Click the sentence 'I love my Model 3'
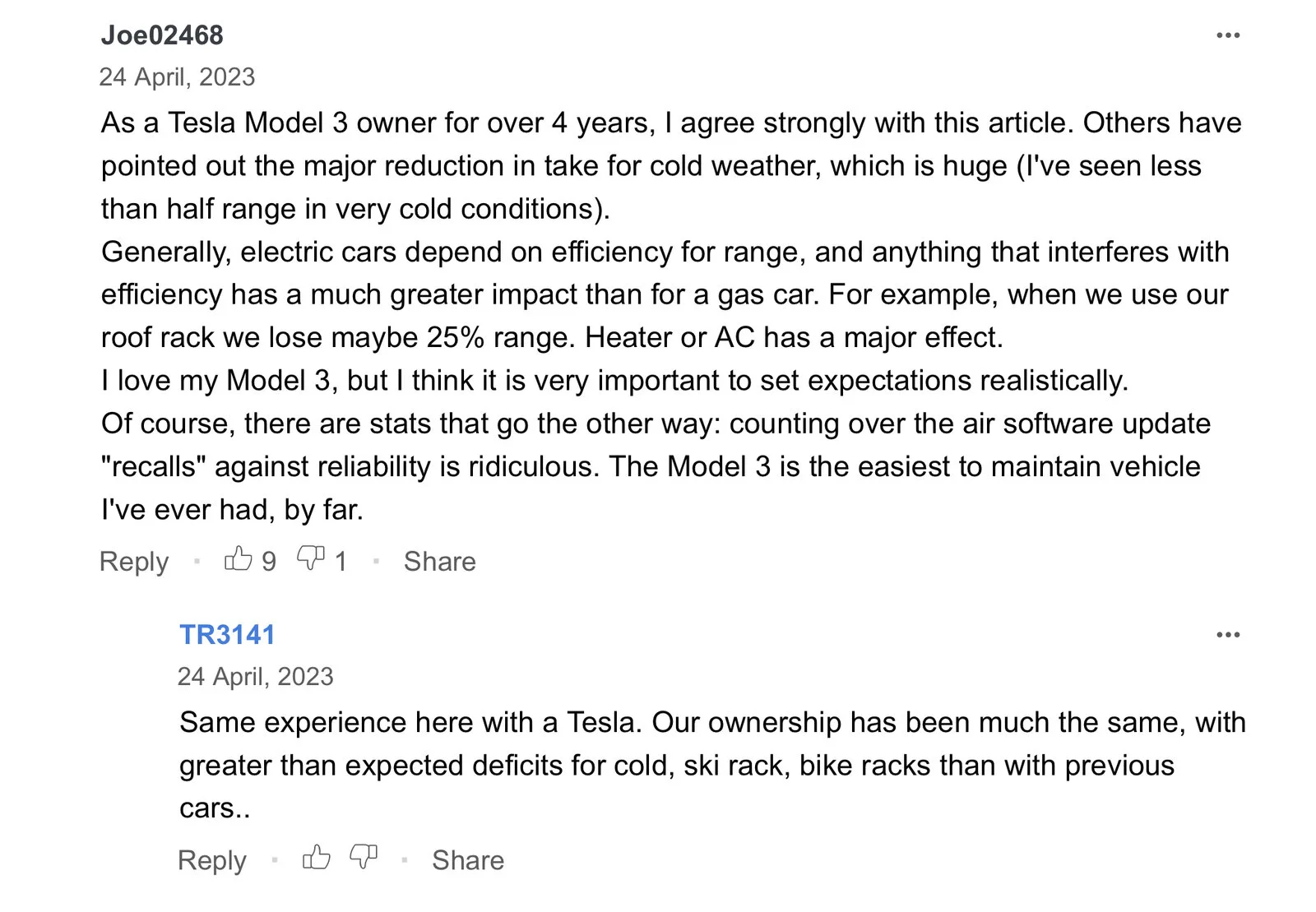Screen dimensions: 1316x912 [x=614, y=381]
